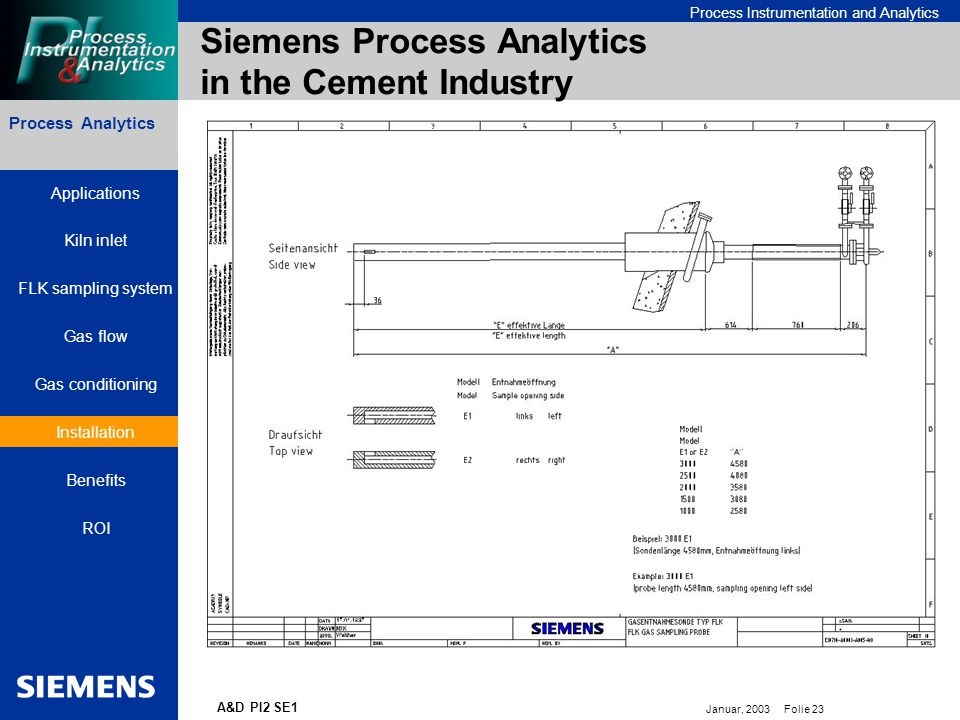Viewport: 960px width, 720px height.
Task: Click the hatched kiln wall section
Action: click(x=666, y=256)
